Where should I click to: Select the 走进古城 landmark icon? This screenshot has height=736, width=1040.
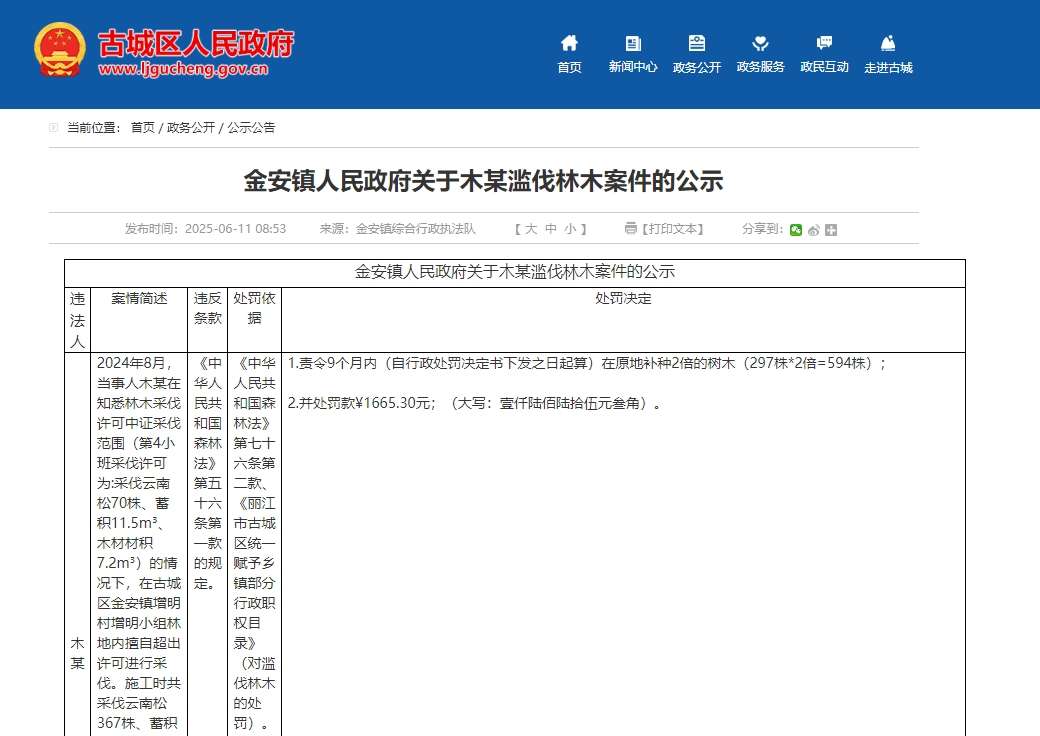(887, 44)
